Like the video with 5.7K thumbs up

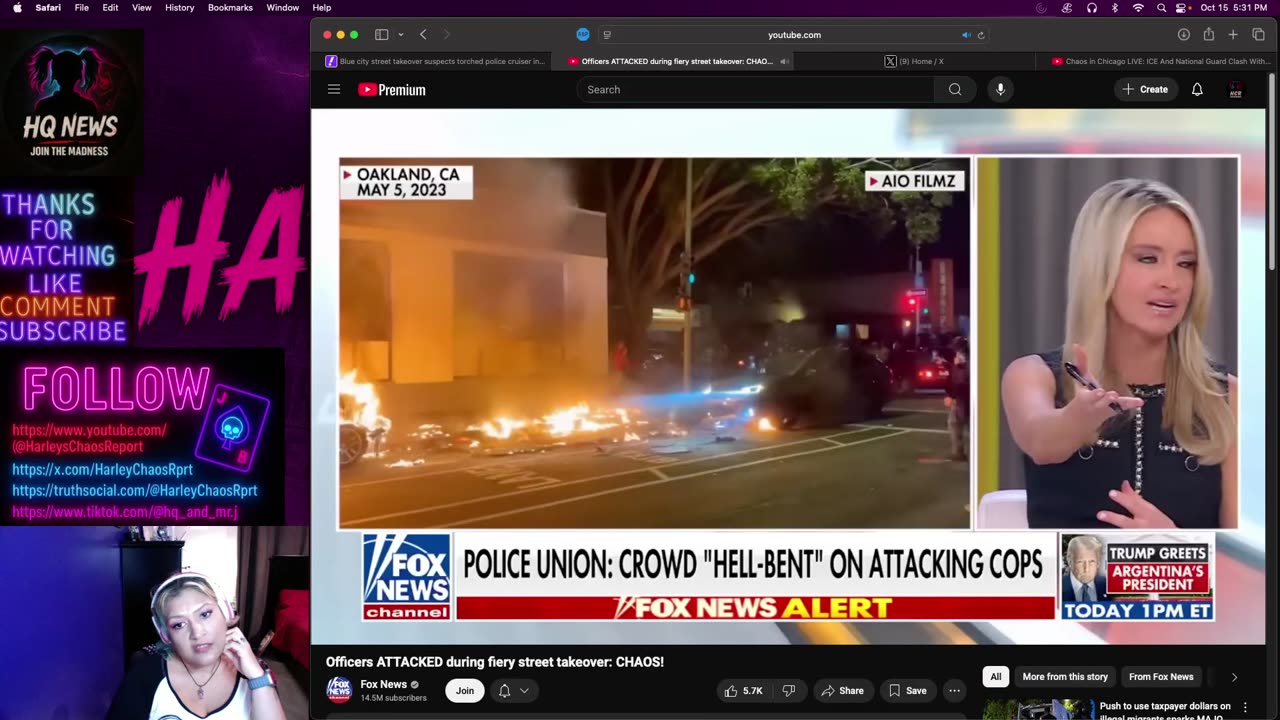coord(744,690)
